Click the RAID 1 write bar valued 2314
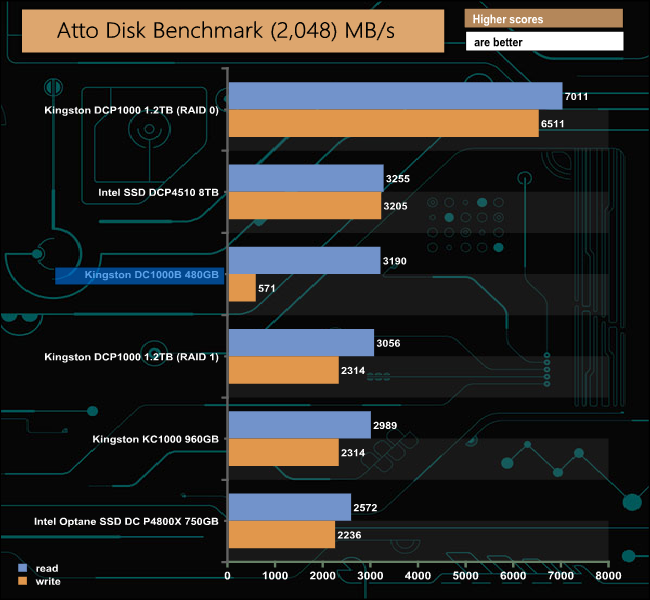 284,370
